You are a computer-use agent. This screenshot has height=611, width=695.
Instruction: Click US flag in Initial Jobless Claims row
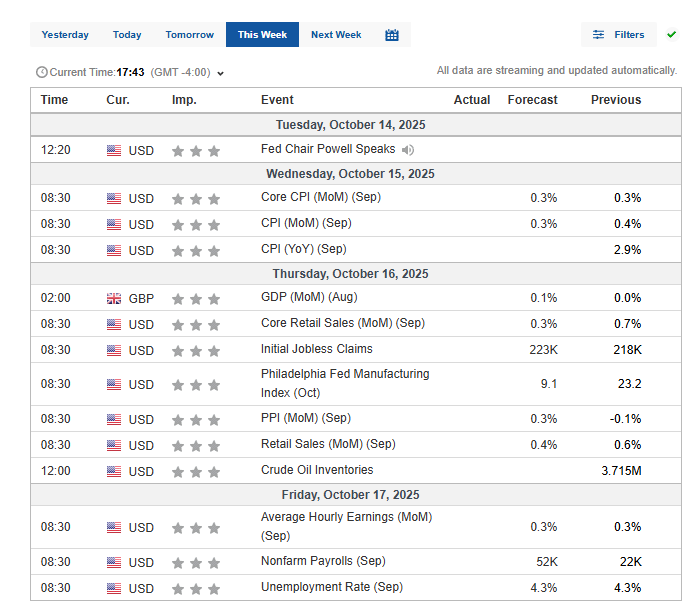point(114,350)
